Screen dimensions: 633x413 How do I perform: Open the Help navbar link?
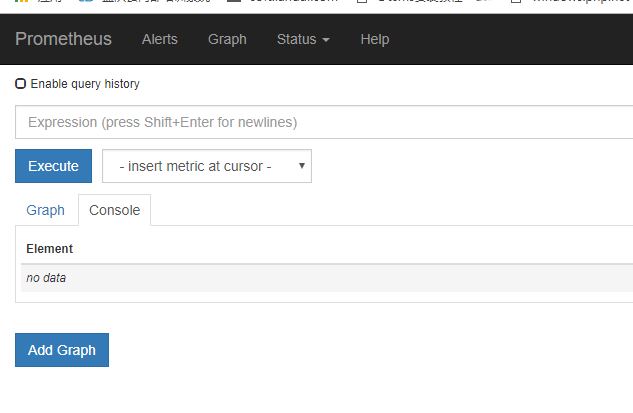point(375,39)
